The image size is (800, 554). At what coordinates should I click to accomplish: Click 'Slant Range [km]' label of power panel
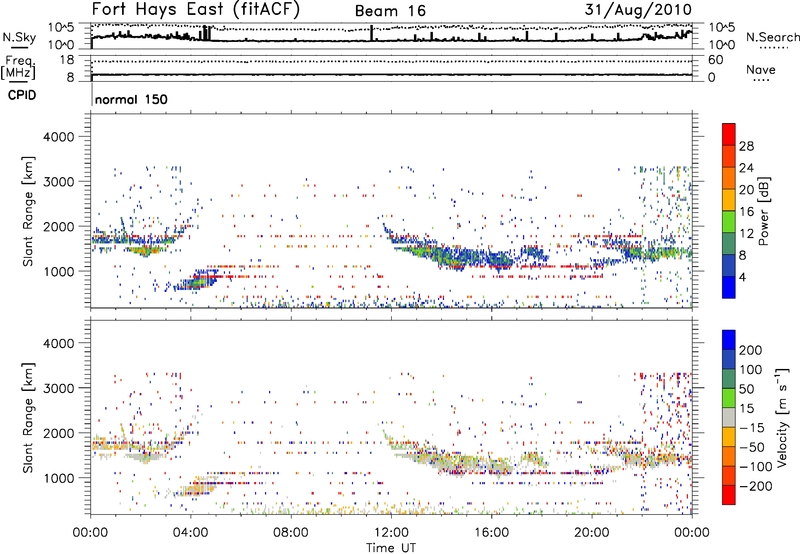coord(28,211)
